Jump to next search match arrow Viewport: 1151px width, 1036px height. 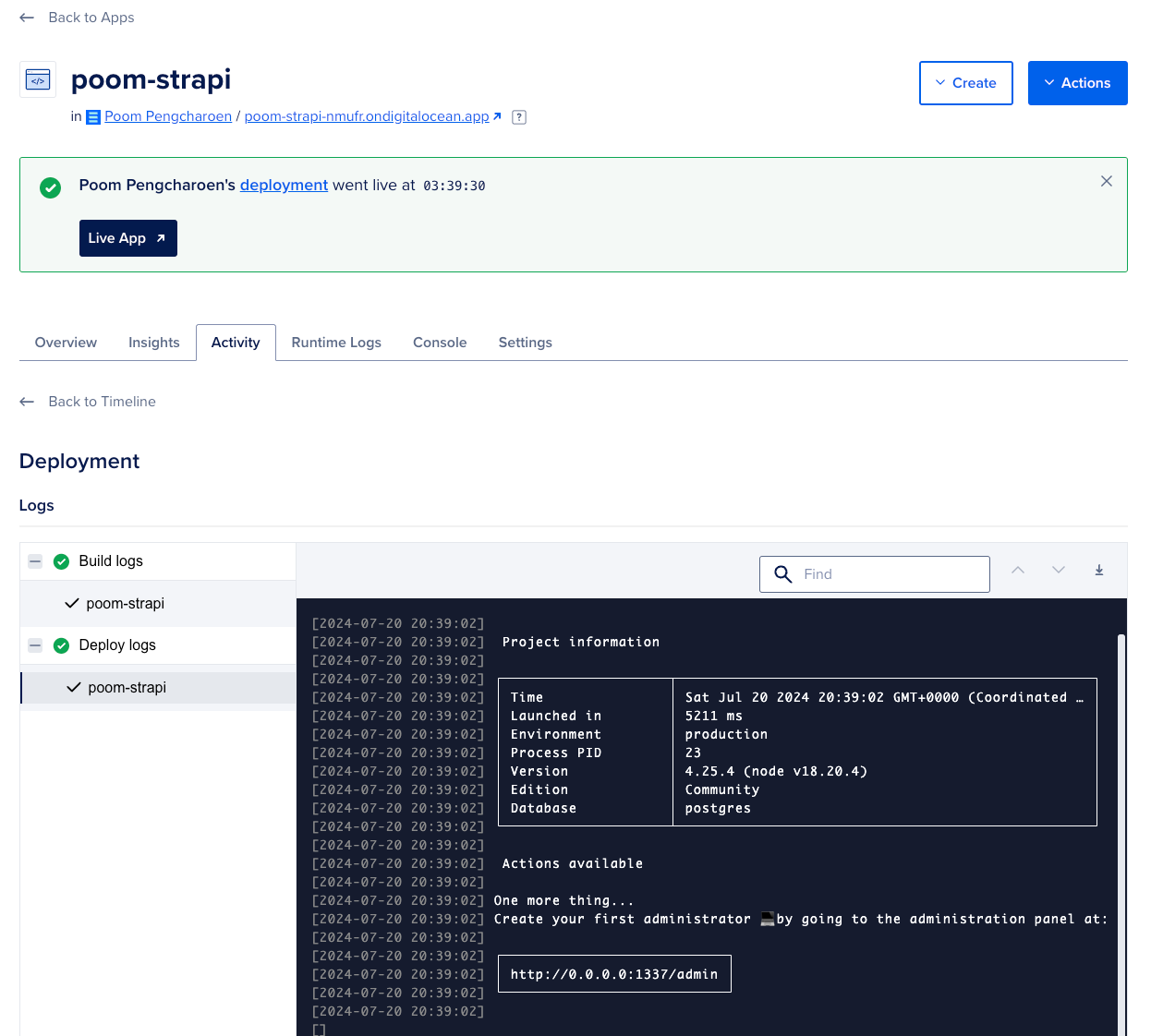coord(1059,571)
